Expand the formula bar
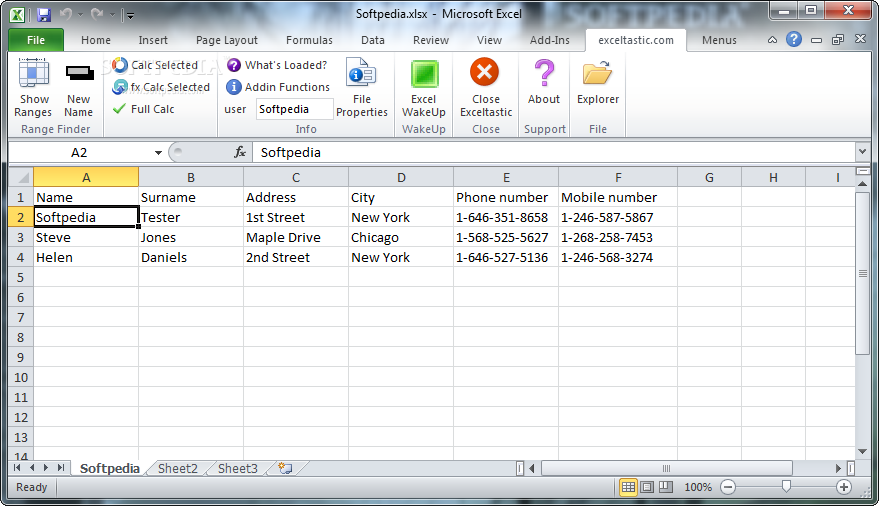Viewport: 879px width, 506px height. point(862,152)
